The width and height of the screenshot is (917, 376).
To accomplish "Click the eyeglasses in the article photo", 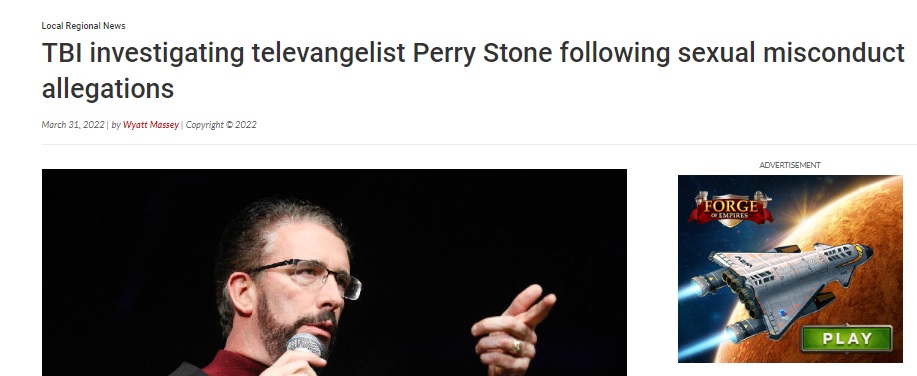I will [x=304, y=275].
